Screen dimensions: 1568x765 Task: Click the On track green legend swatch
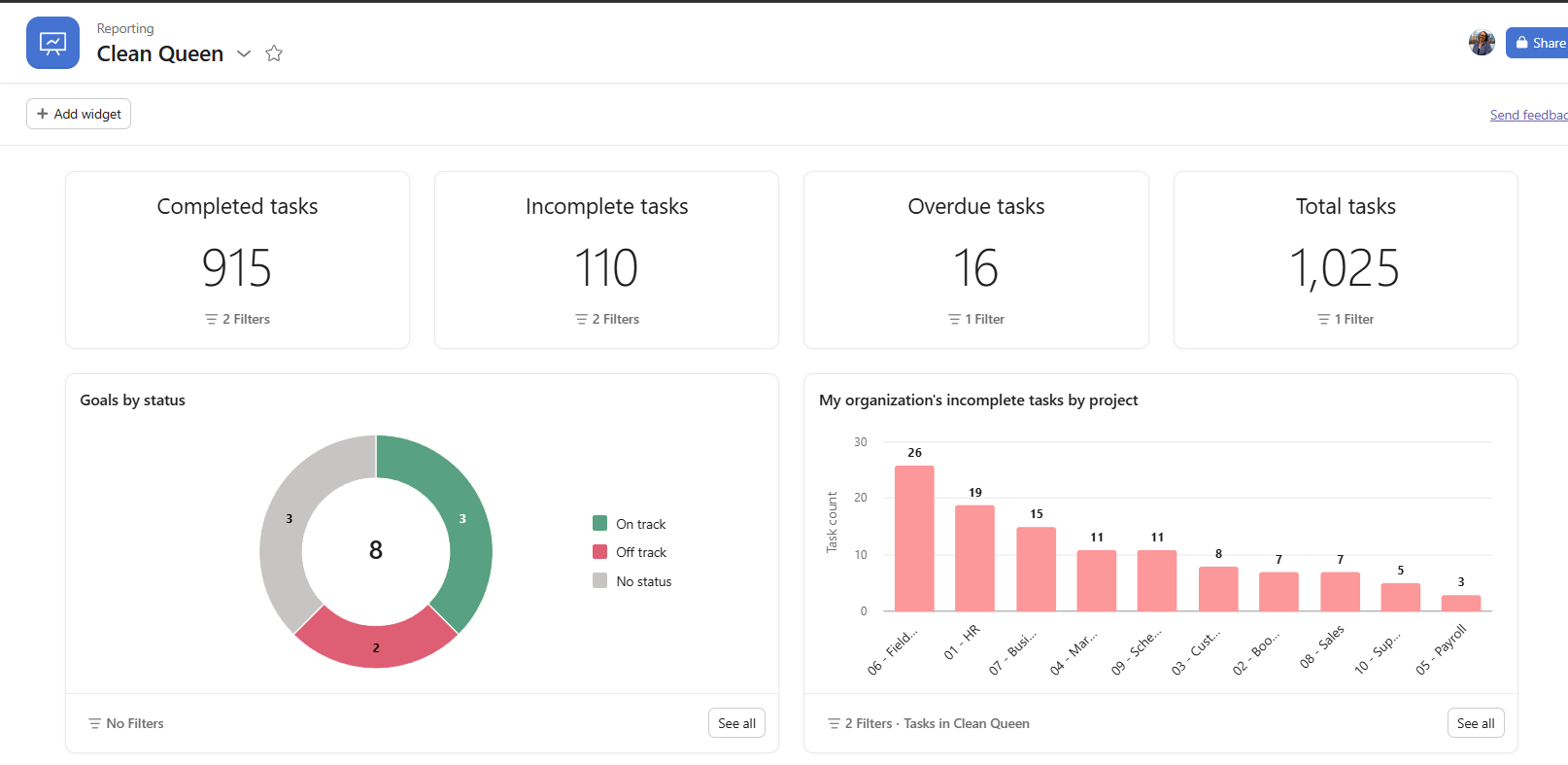coord(600,523)
